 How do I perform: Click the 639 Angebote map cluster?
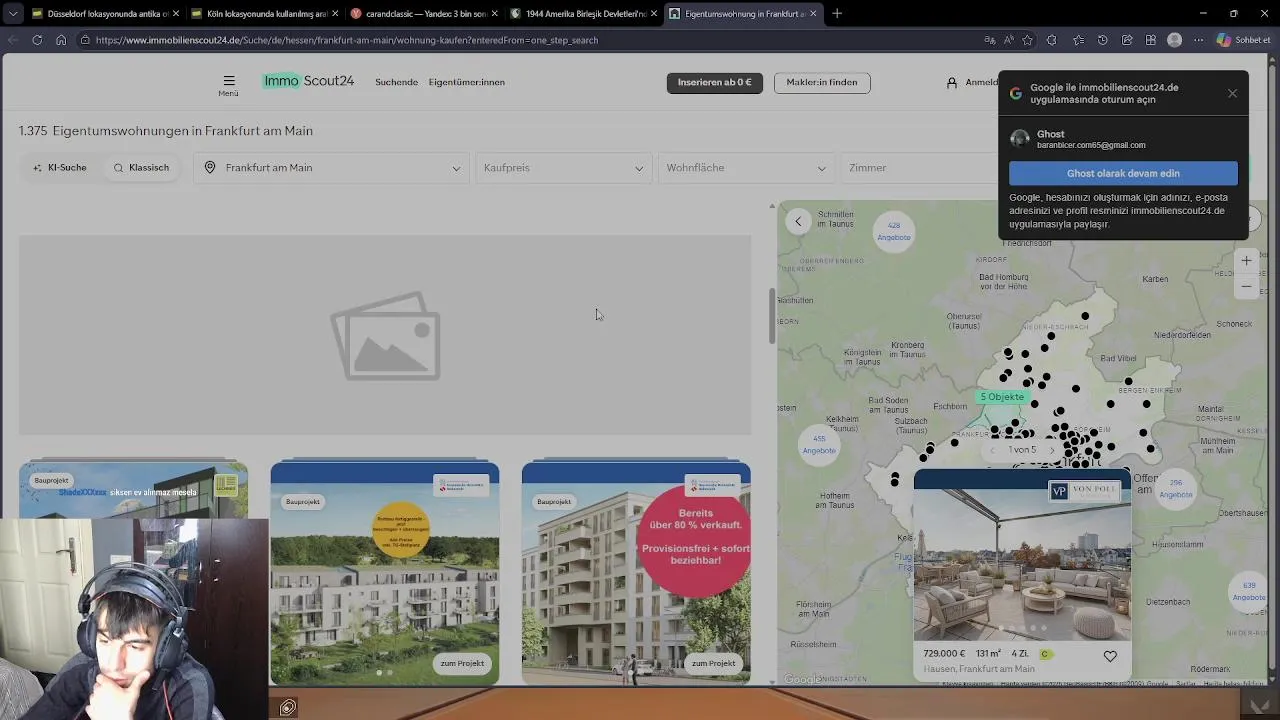(x=1248, y=591)
